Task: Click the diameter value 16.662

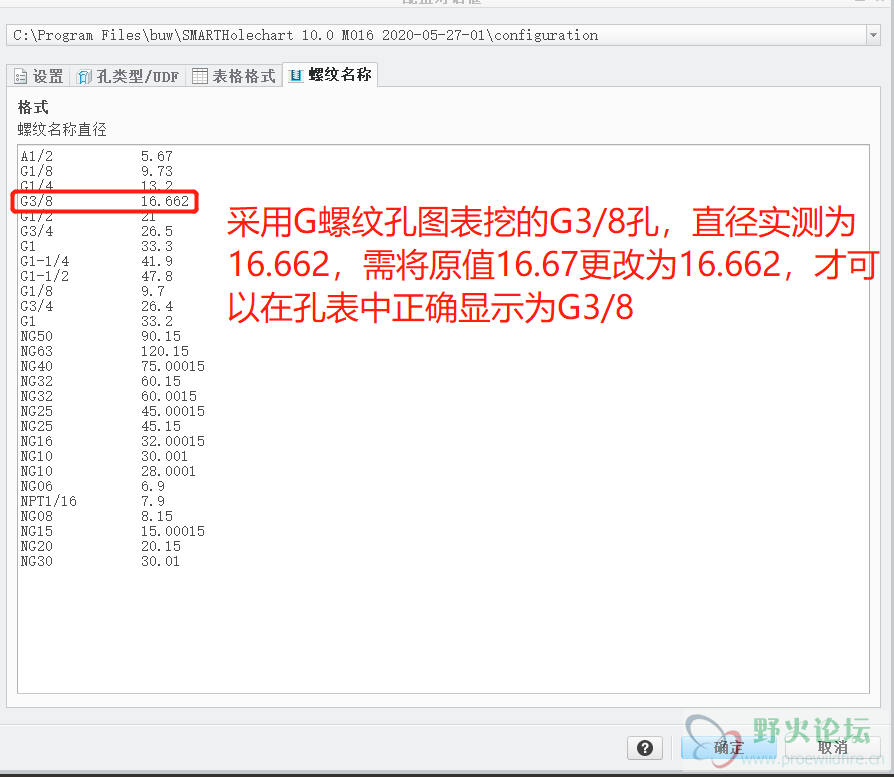Action: click(x=165, y=201)
